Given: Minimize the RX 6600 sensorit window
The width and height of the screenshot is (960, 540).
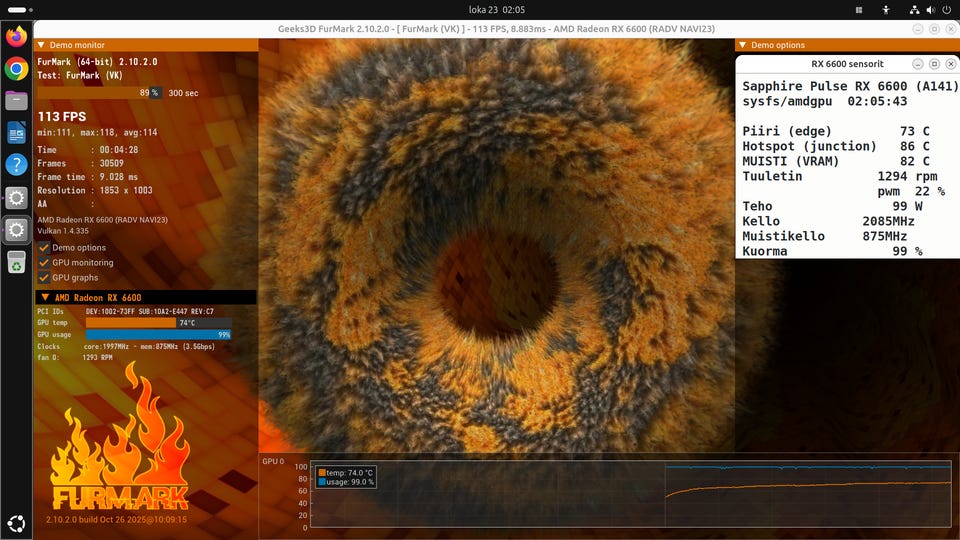Looking at the screenshot, I should (x=918, y=64).
